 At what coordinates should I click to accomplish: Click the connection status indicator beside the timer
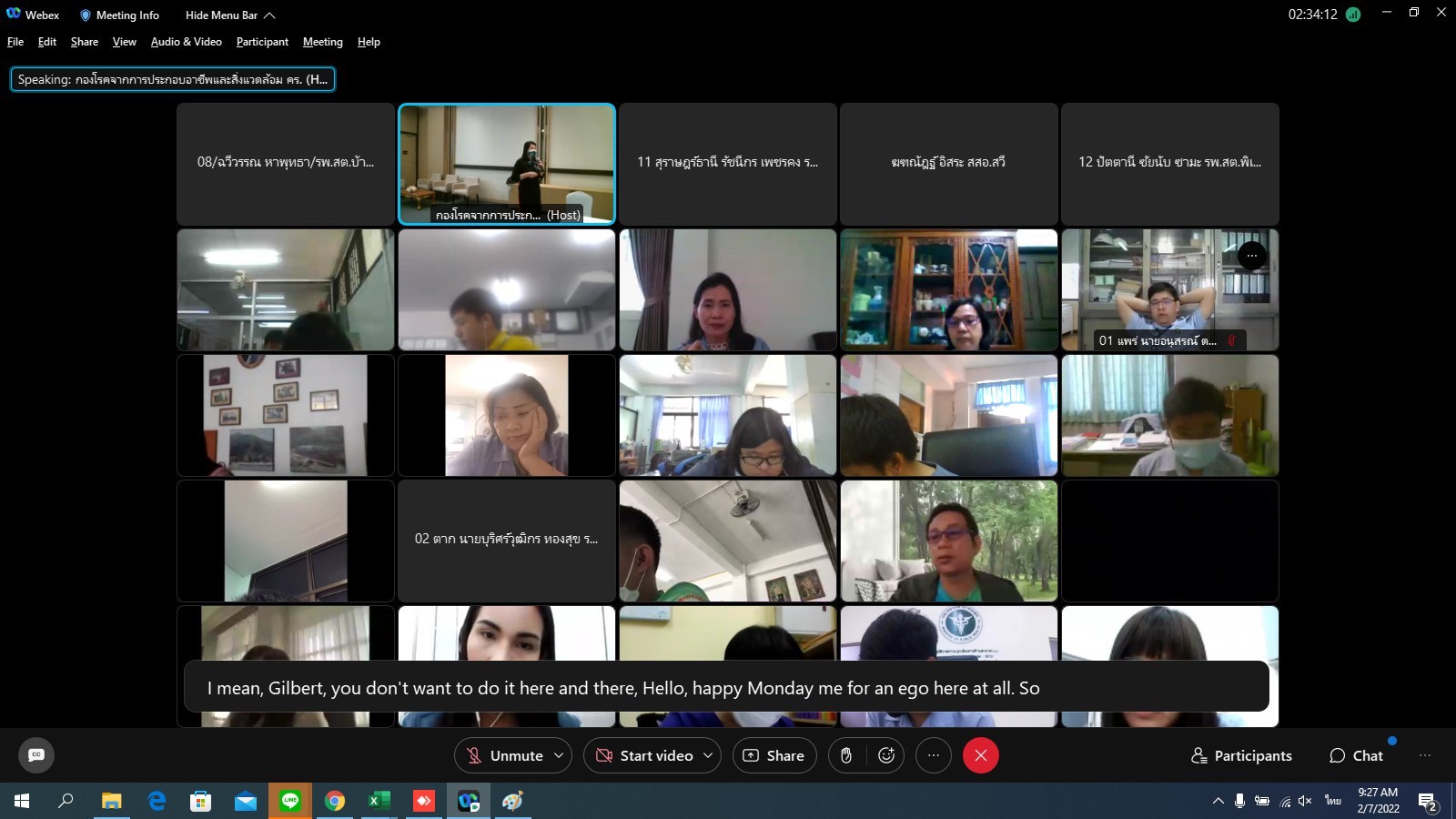tap(1353, 15)
